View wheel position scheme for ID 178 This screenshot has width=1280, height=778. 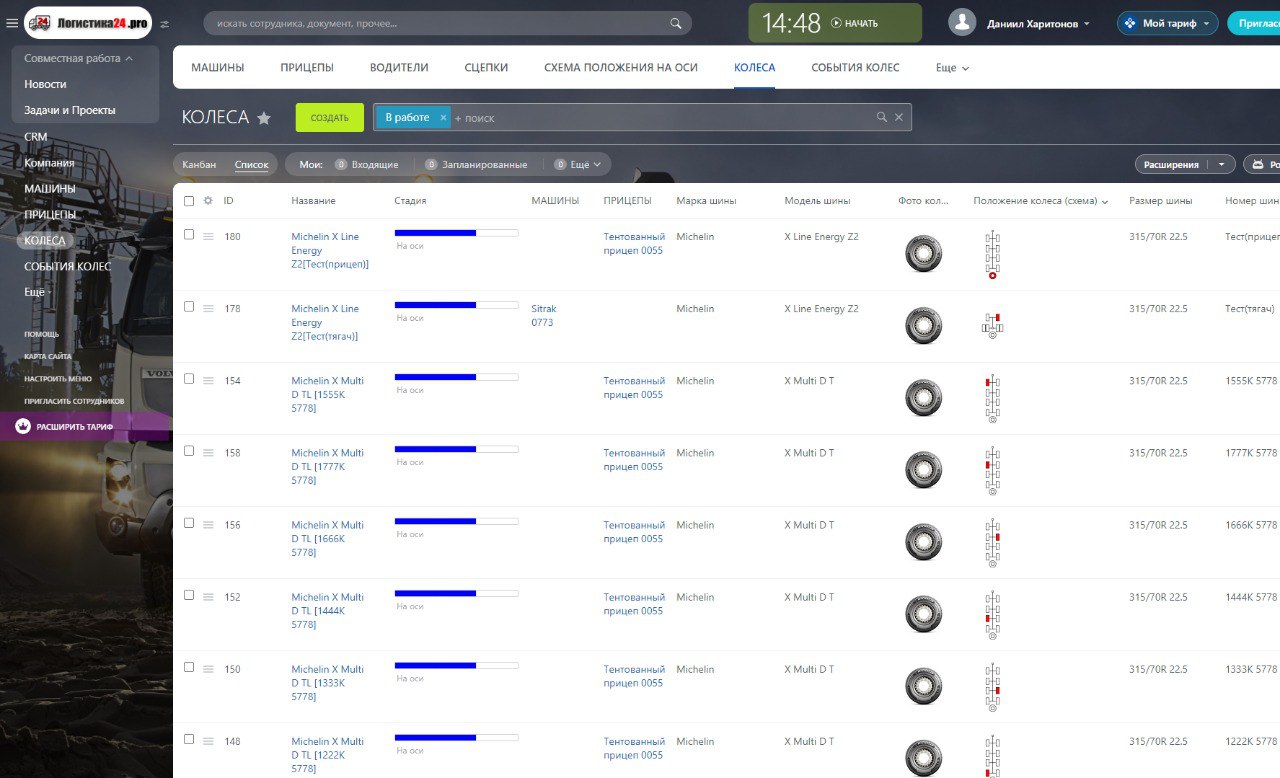point(992,324)
